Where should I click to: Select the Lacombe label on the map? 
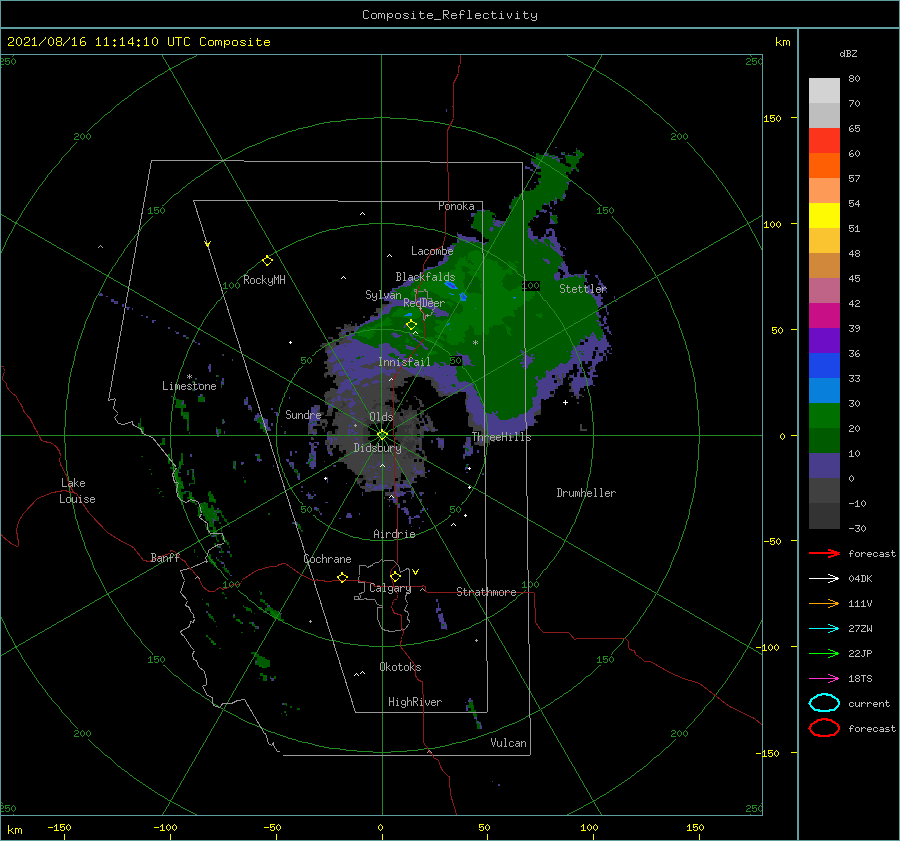pyautogui.click(x=432, y=251)
